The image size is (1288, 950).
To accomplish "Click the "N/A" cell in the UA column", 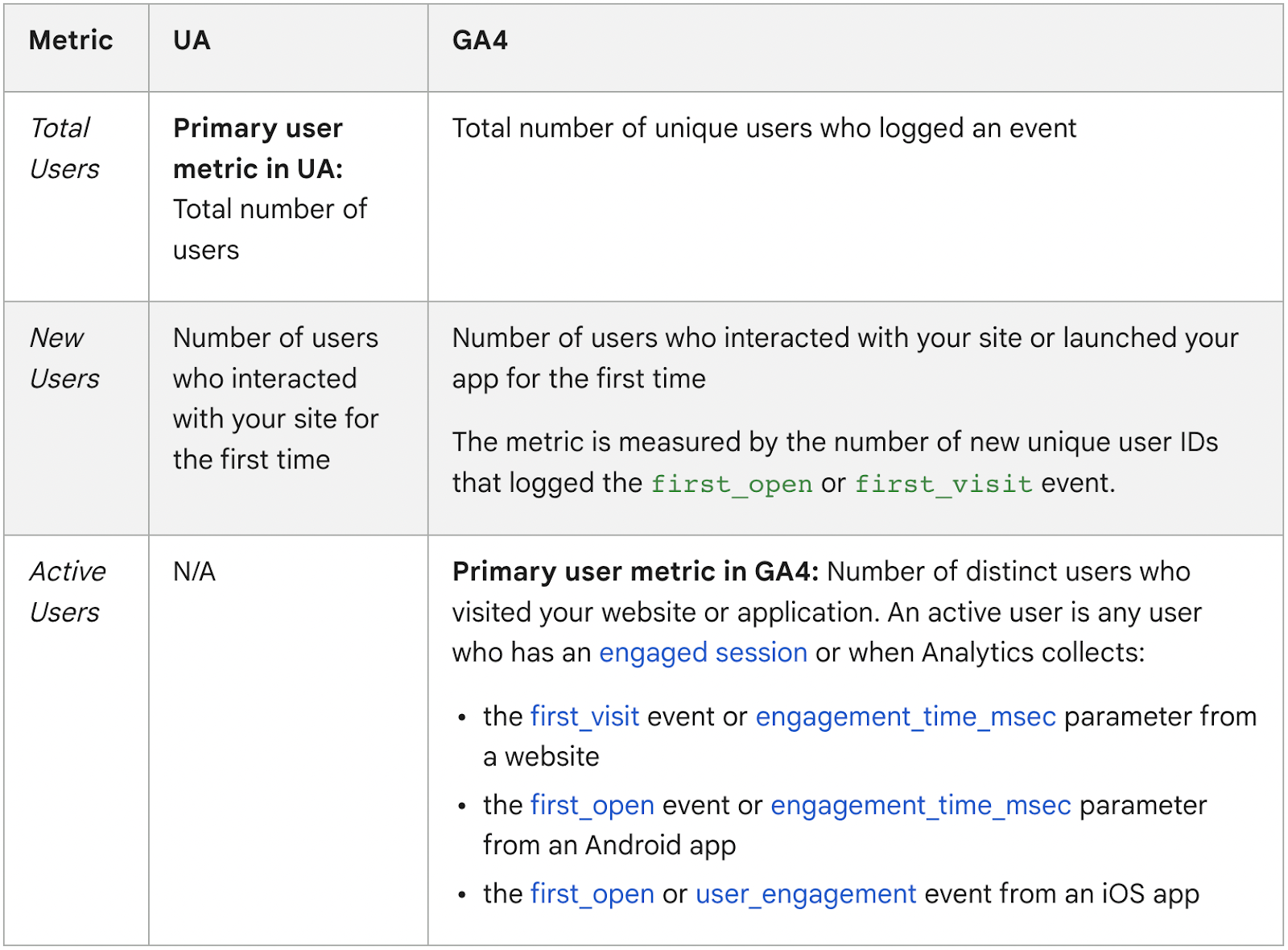I will point(194,572).
